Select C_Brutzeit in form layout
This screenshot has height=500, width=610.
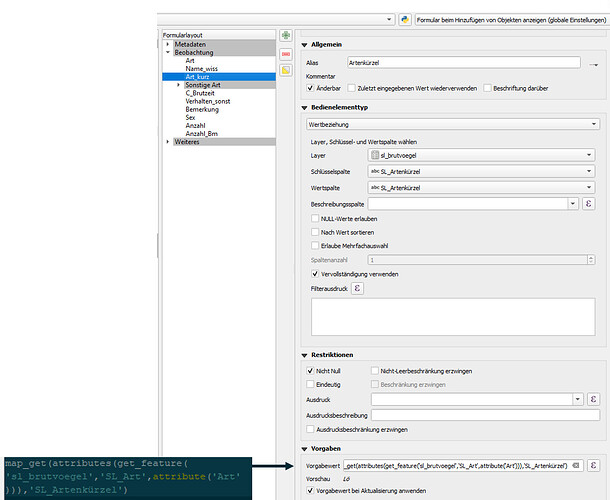click(x=200, y=93)
